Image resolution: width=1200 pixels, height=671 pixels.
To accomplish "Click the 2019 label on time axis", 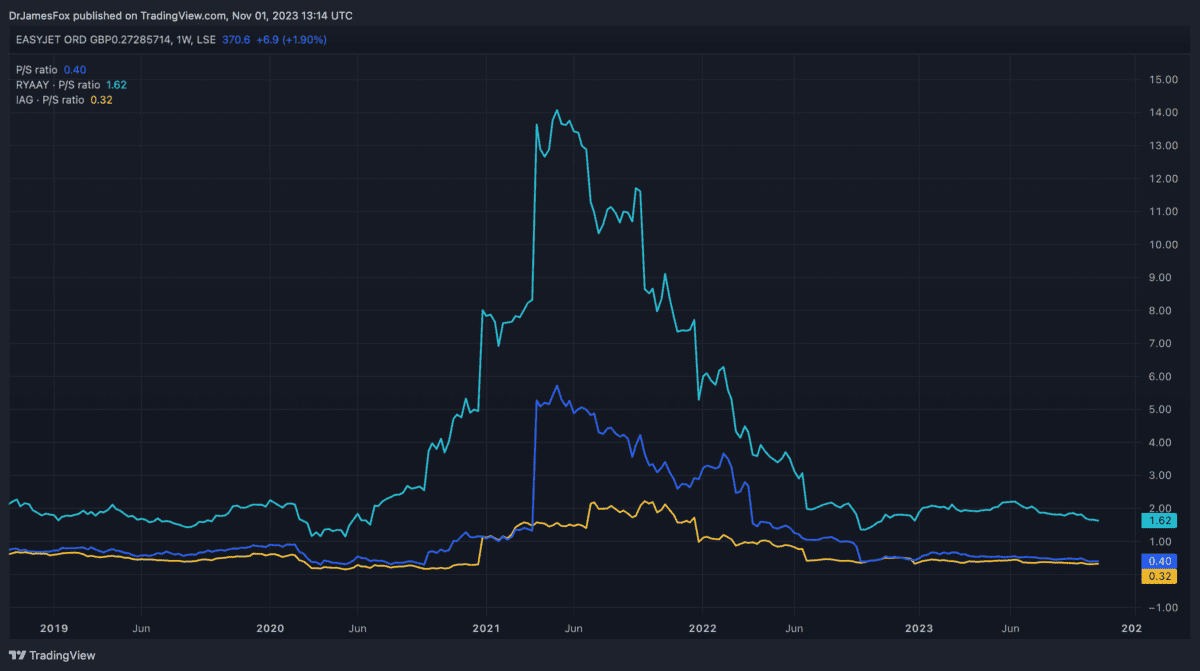I will tap(53, 629).
